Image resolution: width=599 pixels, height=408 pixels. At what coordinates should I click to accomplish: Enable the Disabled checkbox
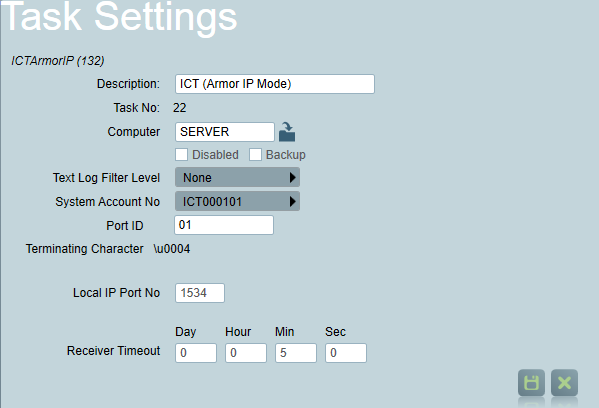pos(181,155)
